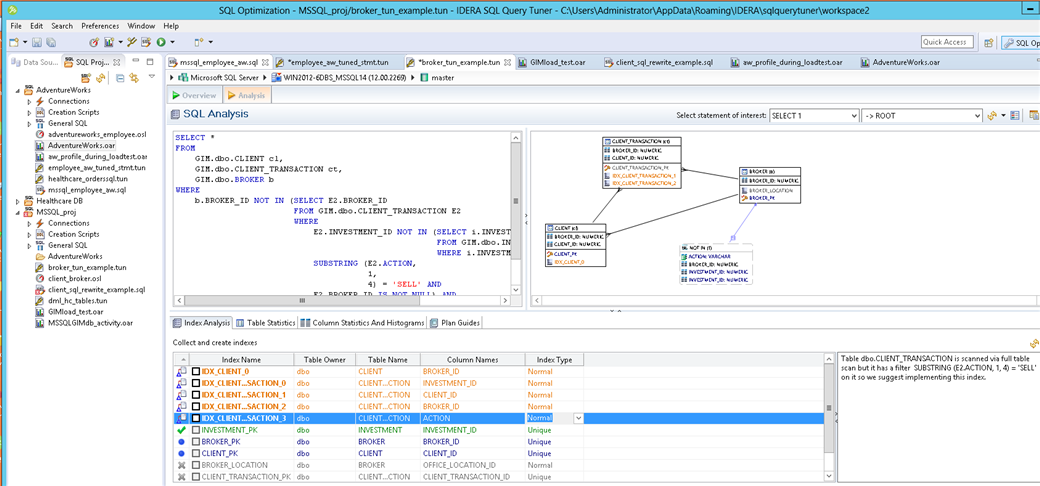Viewport: 1040px width, 486px height.
Task: Click the sync arrows icon in explorer toolbar
Action: coord(101,78)
